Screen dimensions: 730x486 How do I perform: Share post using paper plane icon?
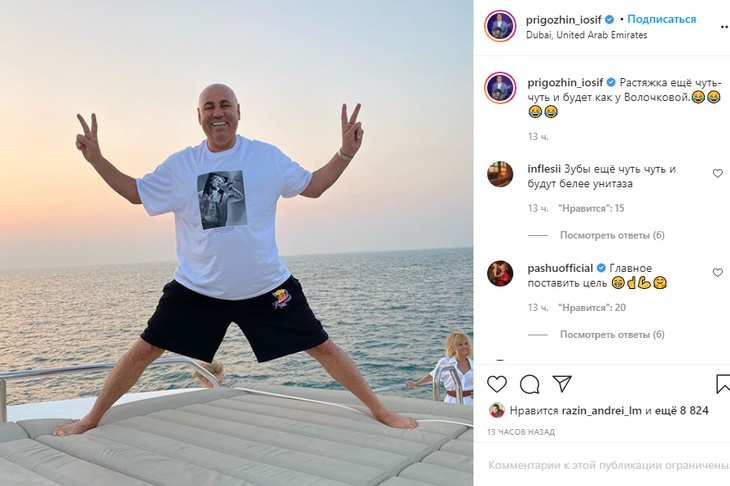[562, 384]
